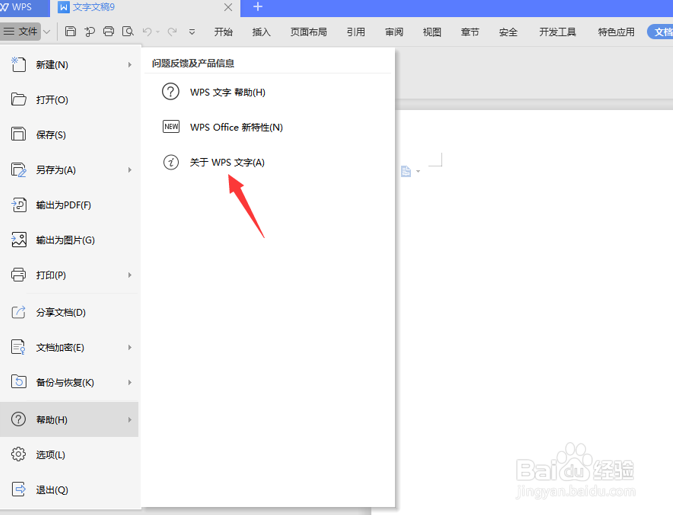The width and height of the screenshot is (673, 515).
Task: Click the Save icon in quick toolbar
Action: 70,31
